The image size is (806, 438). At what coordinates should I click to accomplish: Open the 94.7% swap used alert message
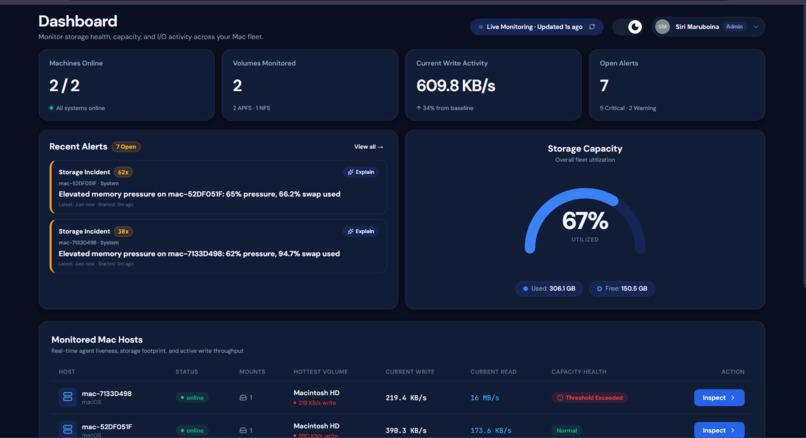[x=199, y=253]
